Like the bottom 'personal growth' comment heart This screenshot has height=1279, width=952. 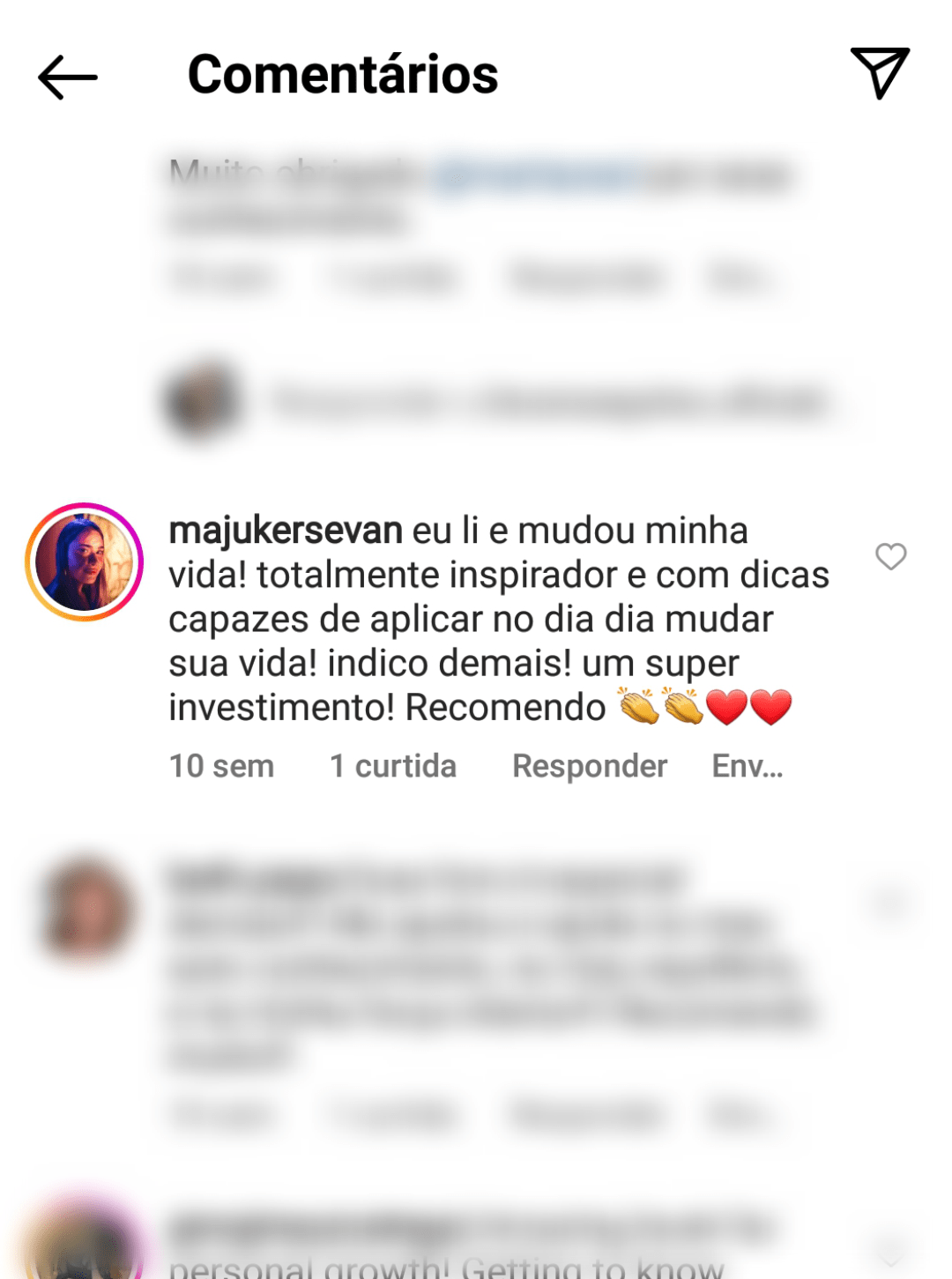[890, 1252]
